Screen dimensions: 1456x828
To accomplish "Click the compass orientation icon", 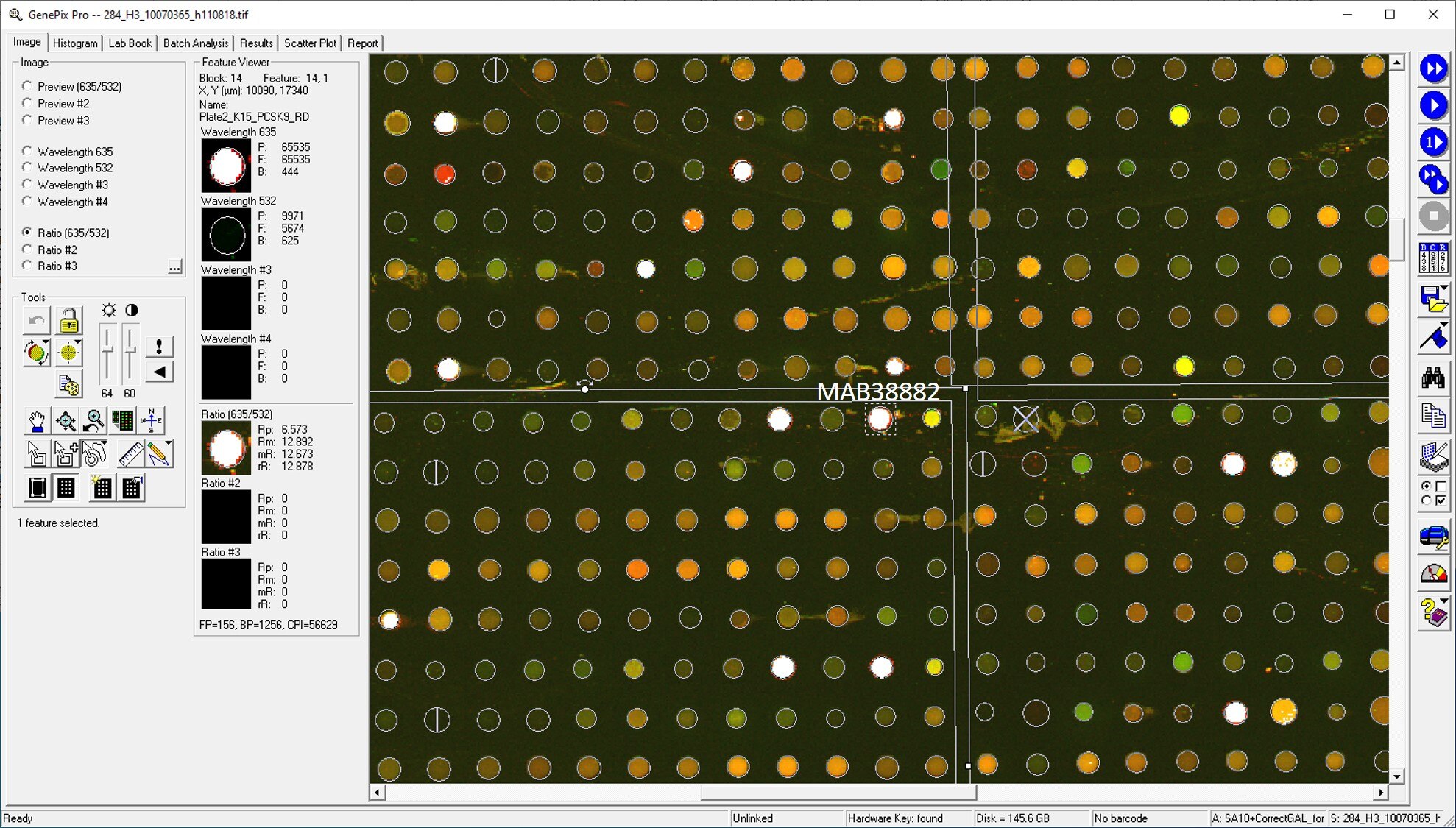I will (152, 421).
